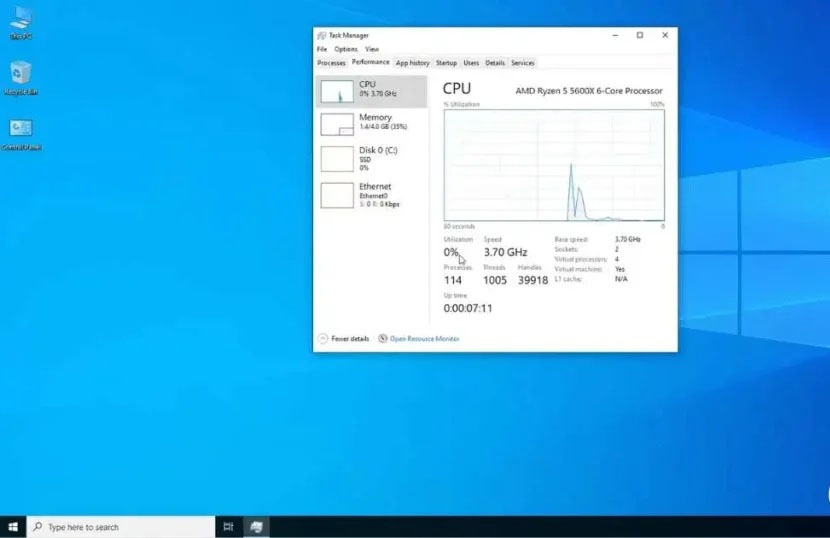Select the Memory mini graph thumbnail
This screenshot has height=538, width=830.
tap(337, 124)
